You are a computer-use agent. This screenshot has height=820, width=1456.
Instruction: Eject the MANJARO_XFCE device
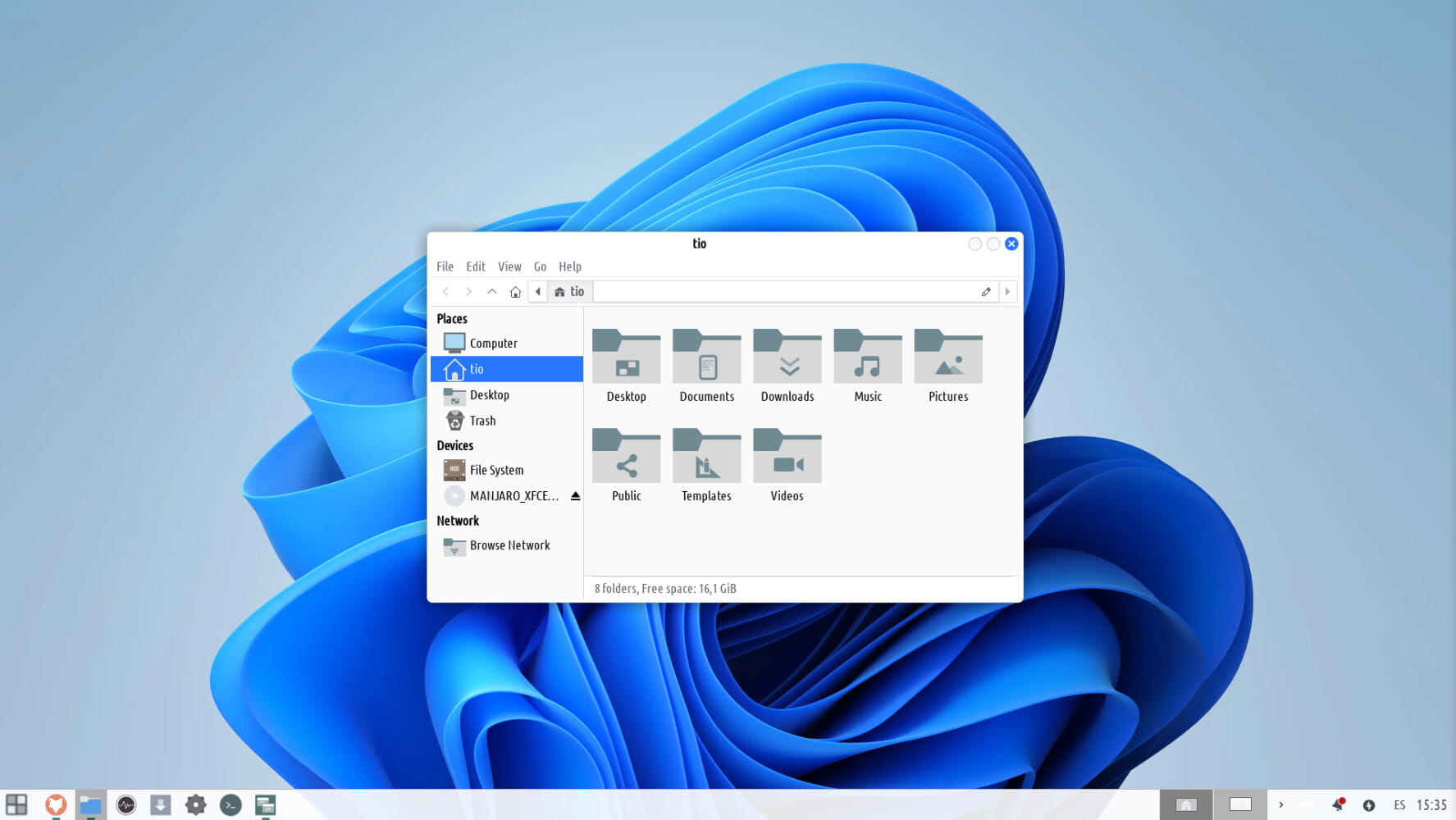575,496
